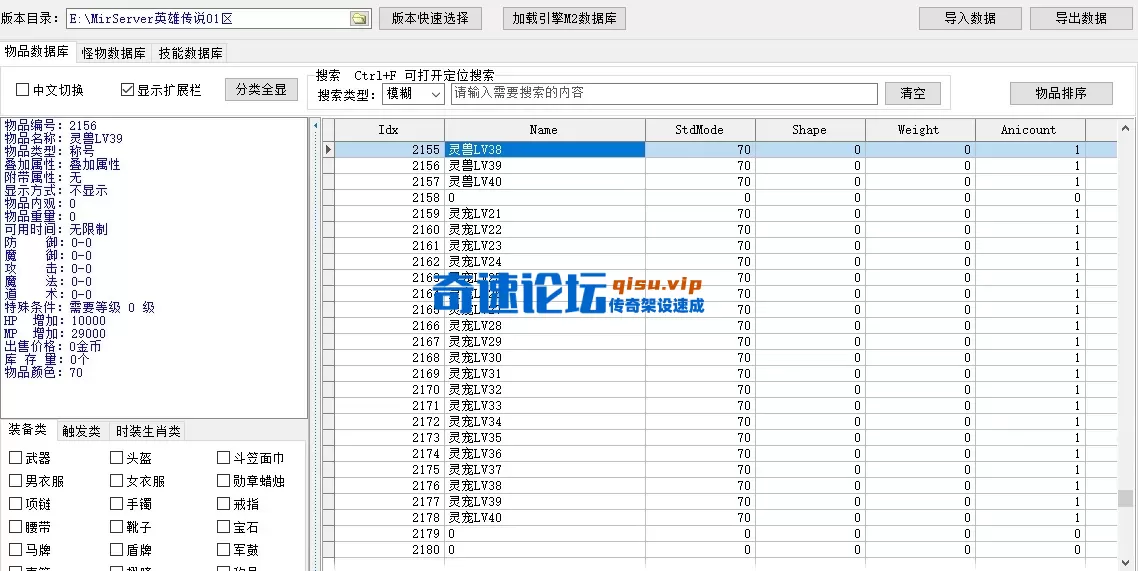Click the Shape column header
This screenshot has height=571, width=1138.
(810, 130)
